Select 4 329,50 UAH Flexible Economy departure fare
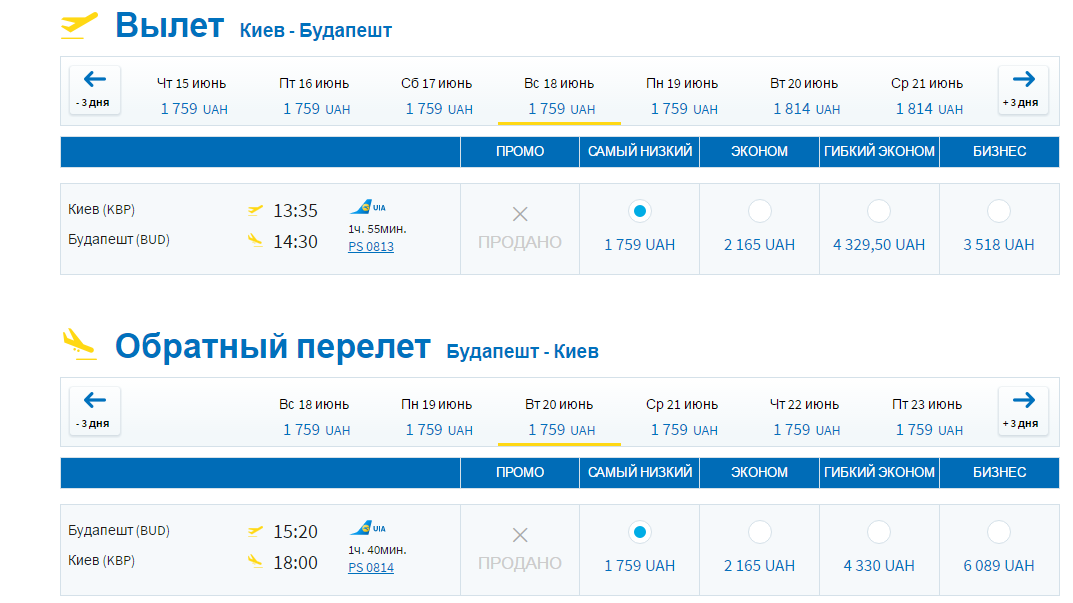The image size is (1073, 603). pyautogui.click(x=879, y=211)
